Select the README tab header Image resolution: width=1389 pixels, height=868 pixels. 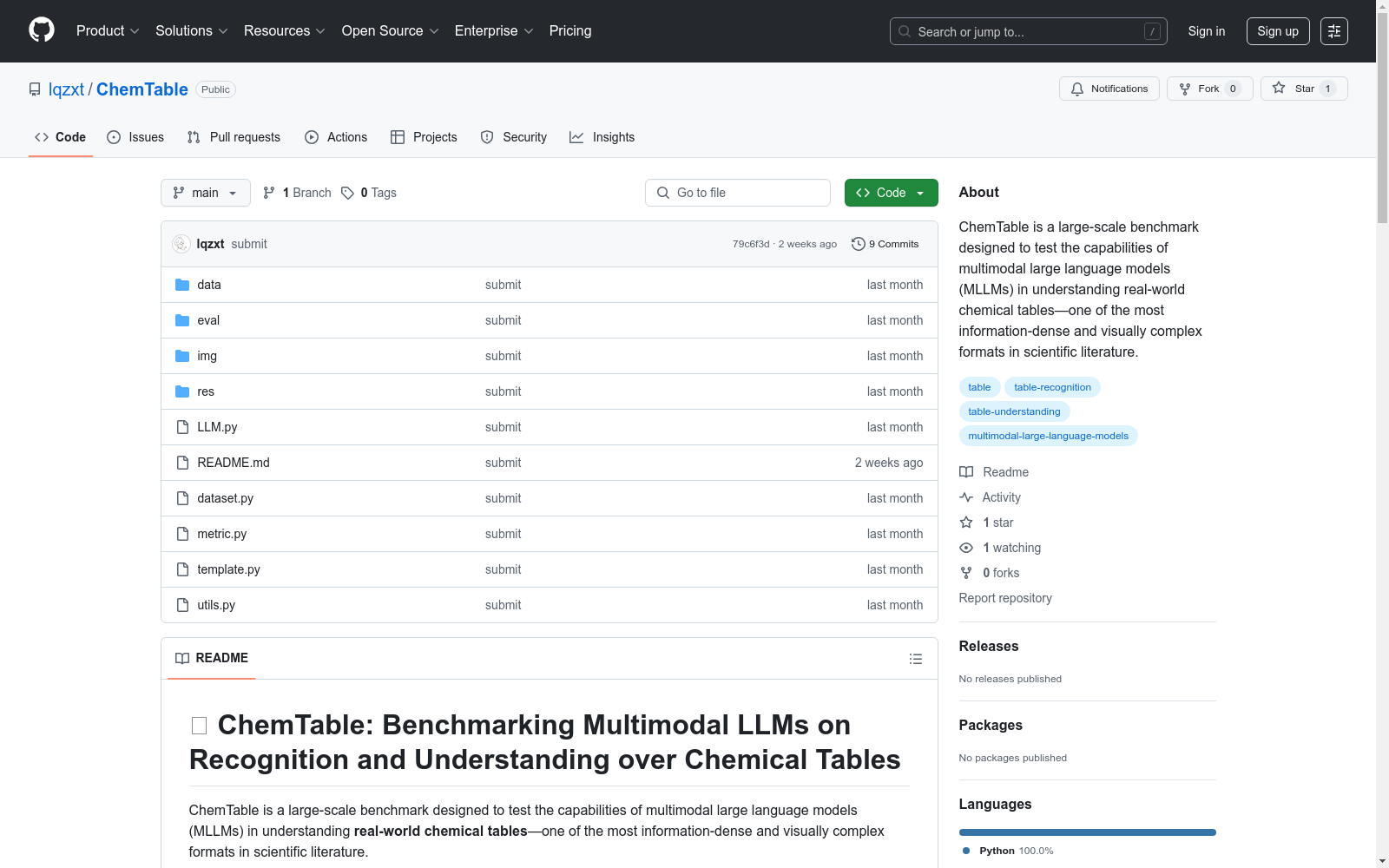tap(212, 658)
